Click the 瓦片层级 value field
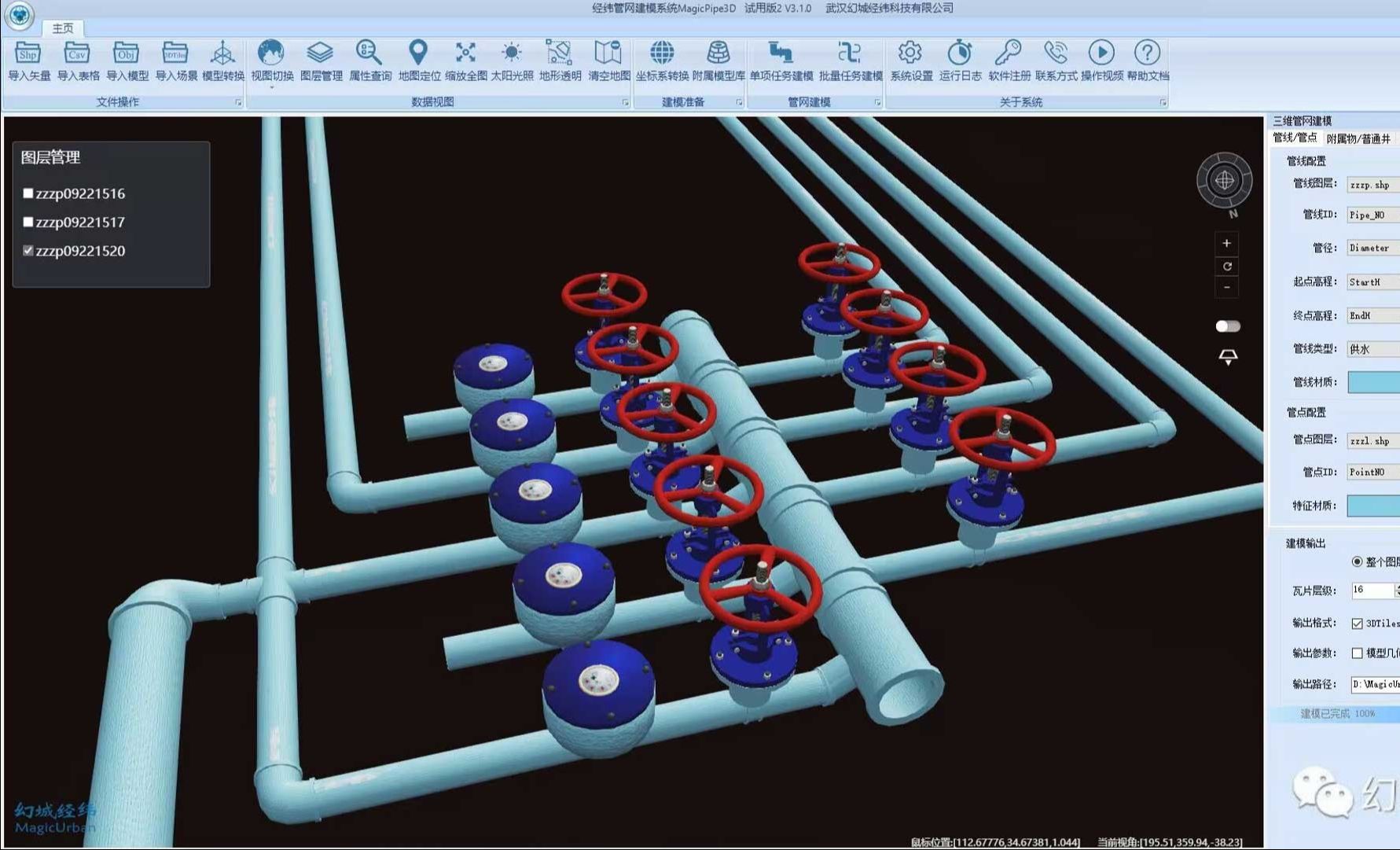 1373,590
